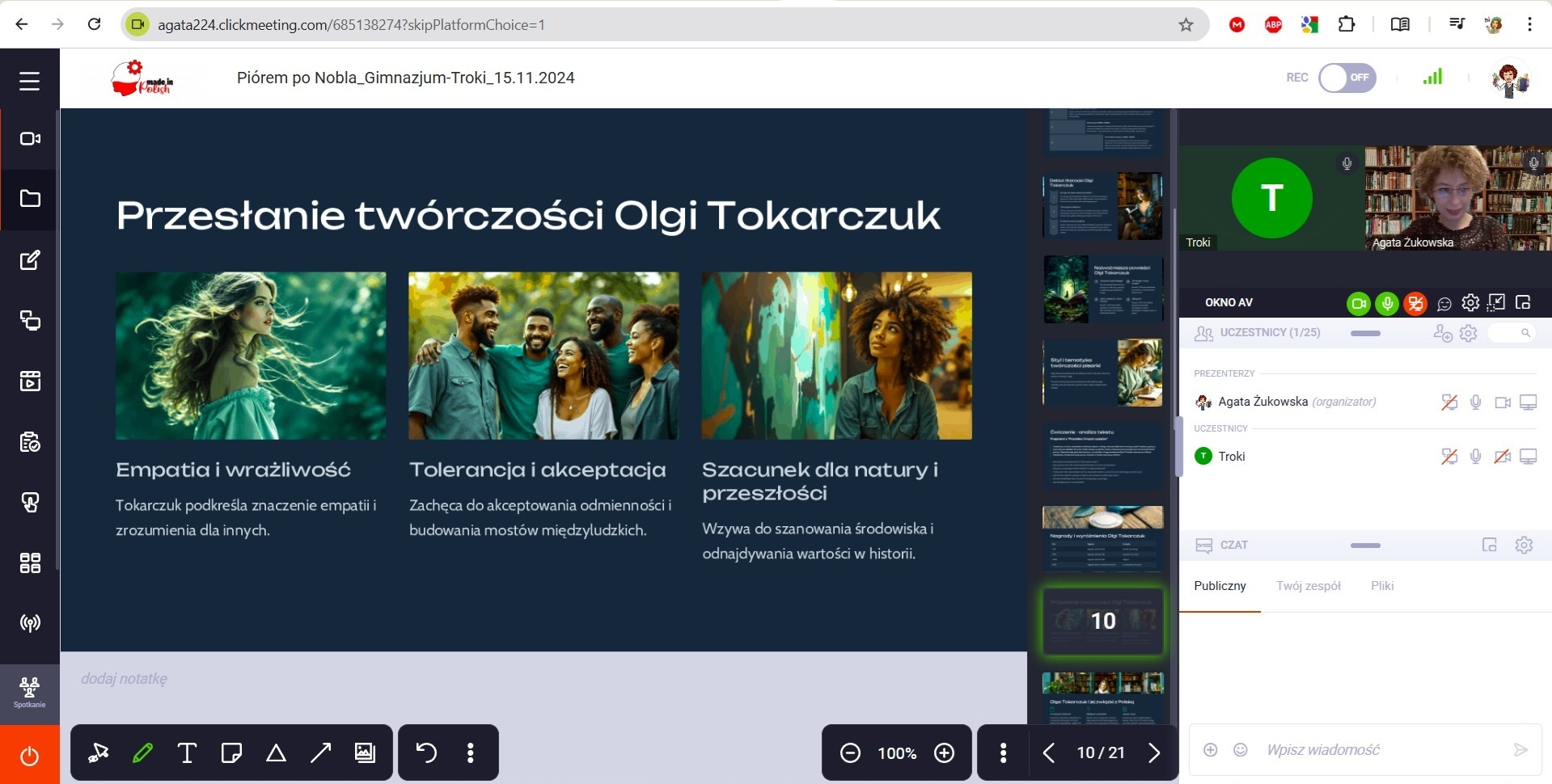Open the whiteboard edit icon in sidebar
Viewport: 1552px width, 784px height.
(30, 260)
